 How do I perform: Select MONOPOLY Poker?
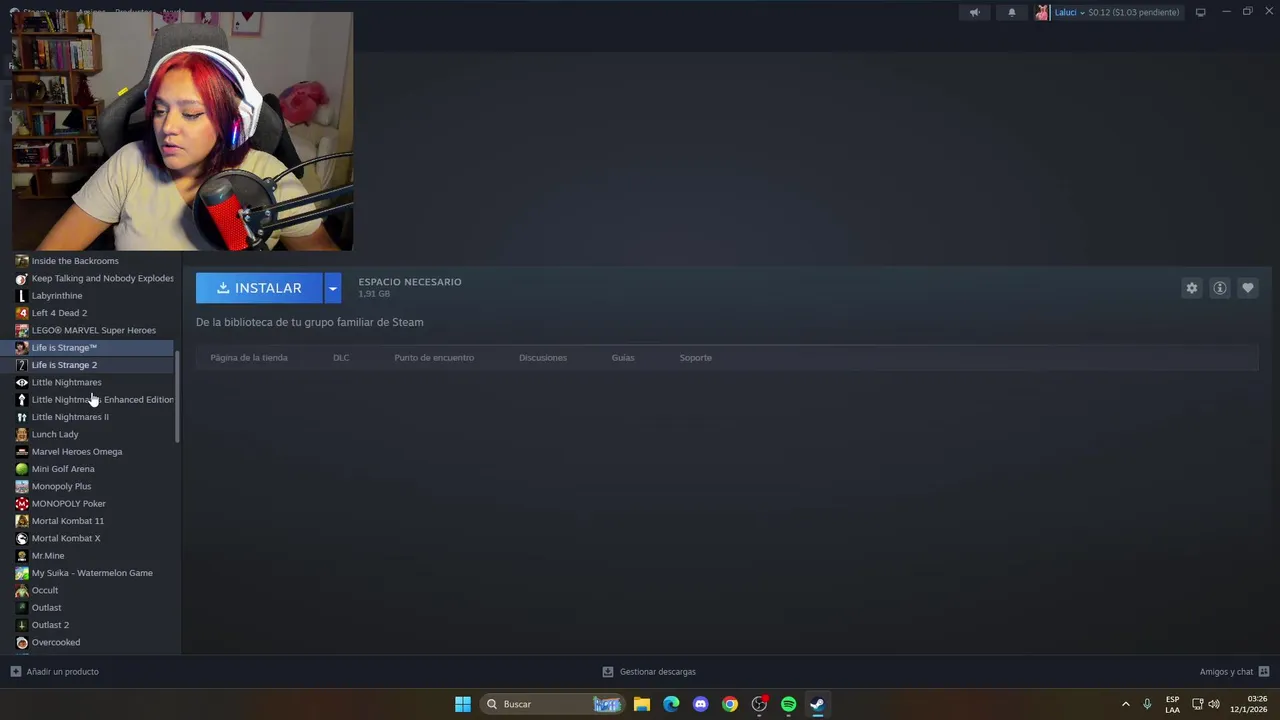(68, 504)
